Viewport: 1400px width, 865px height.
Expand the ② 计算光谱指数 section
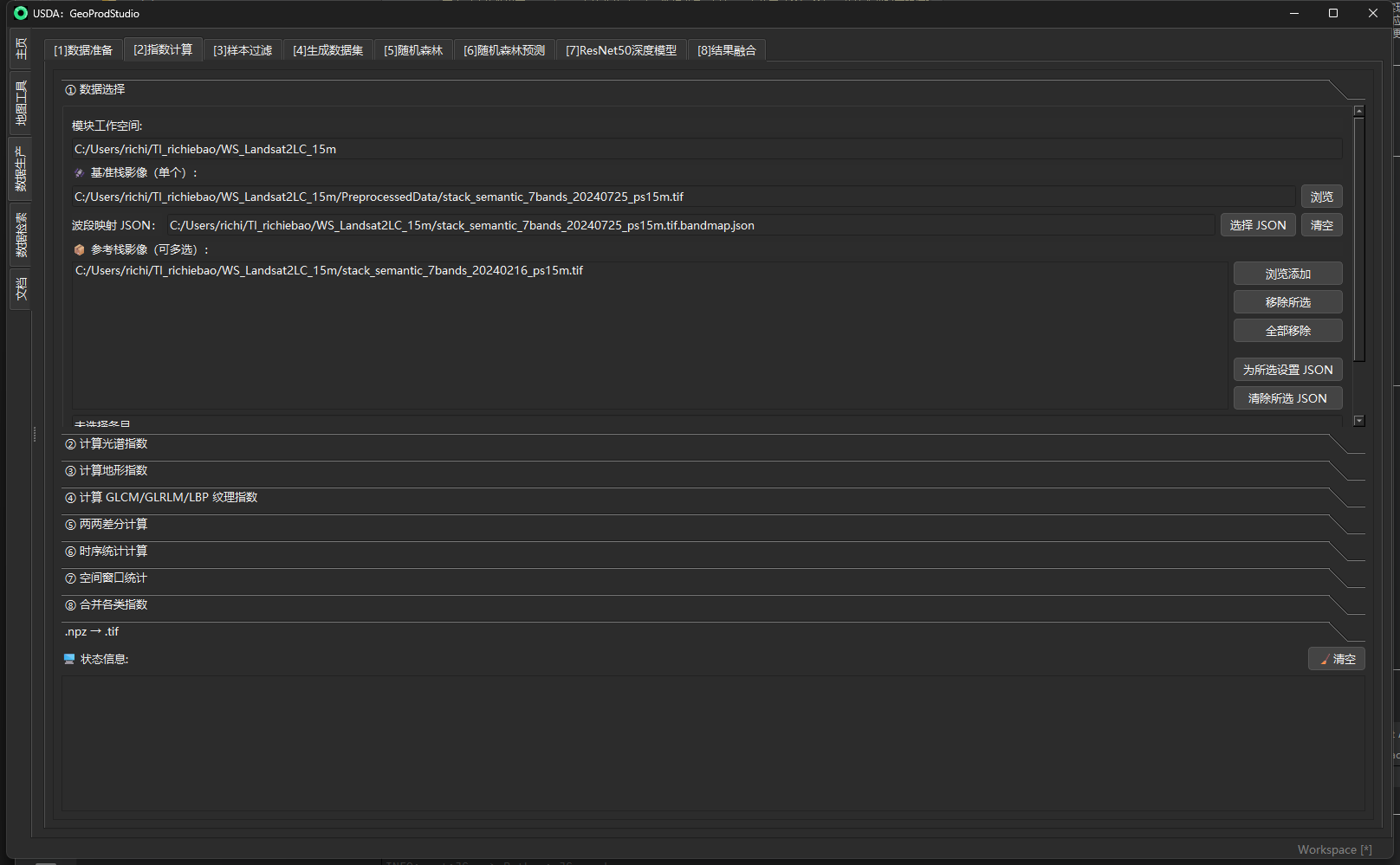point(113,444)
